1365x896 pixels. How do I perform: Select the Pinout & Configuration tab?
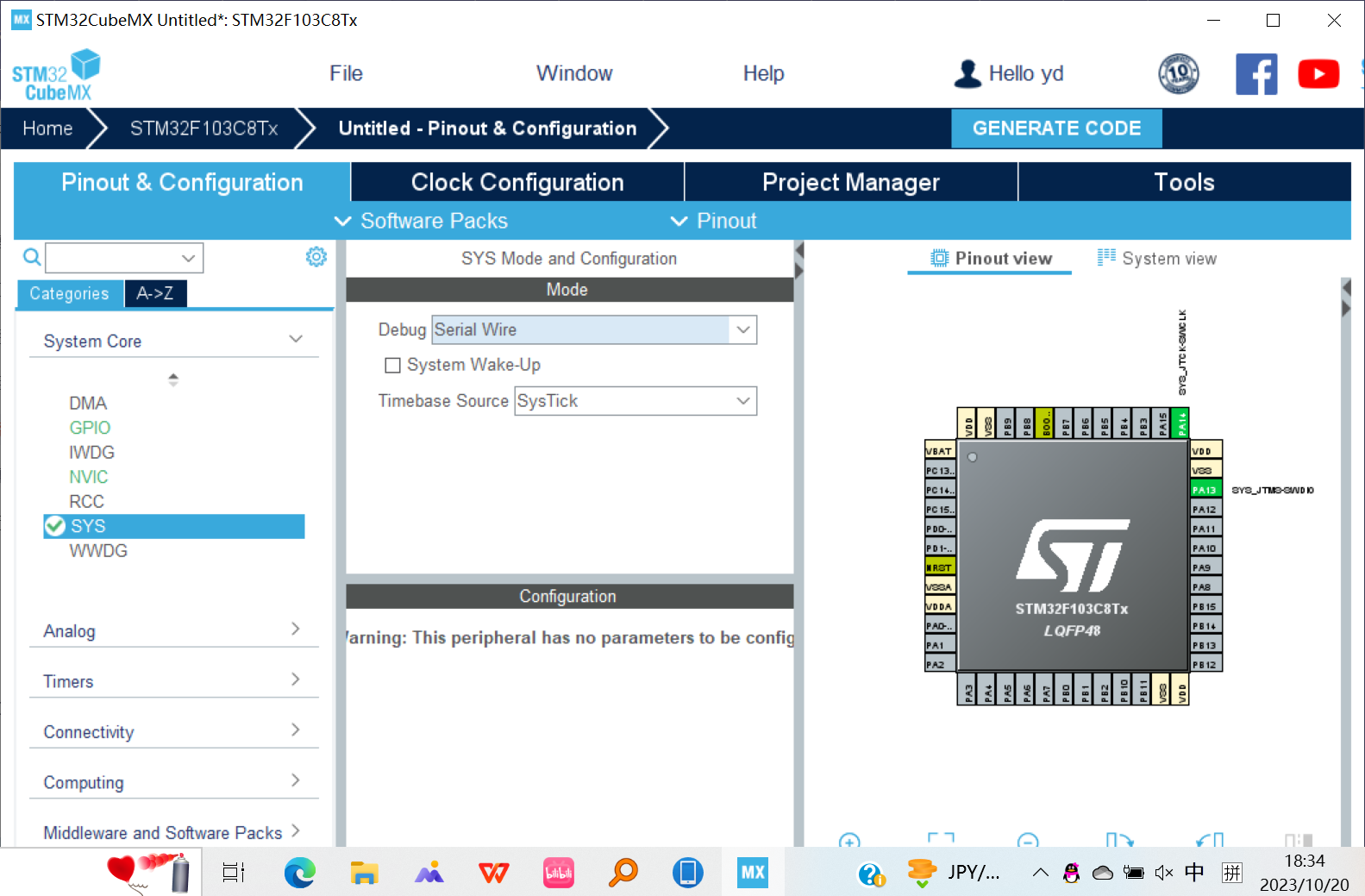point(182,182)
